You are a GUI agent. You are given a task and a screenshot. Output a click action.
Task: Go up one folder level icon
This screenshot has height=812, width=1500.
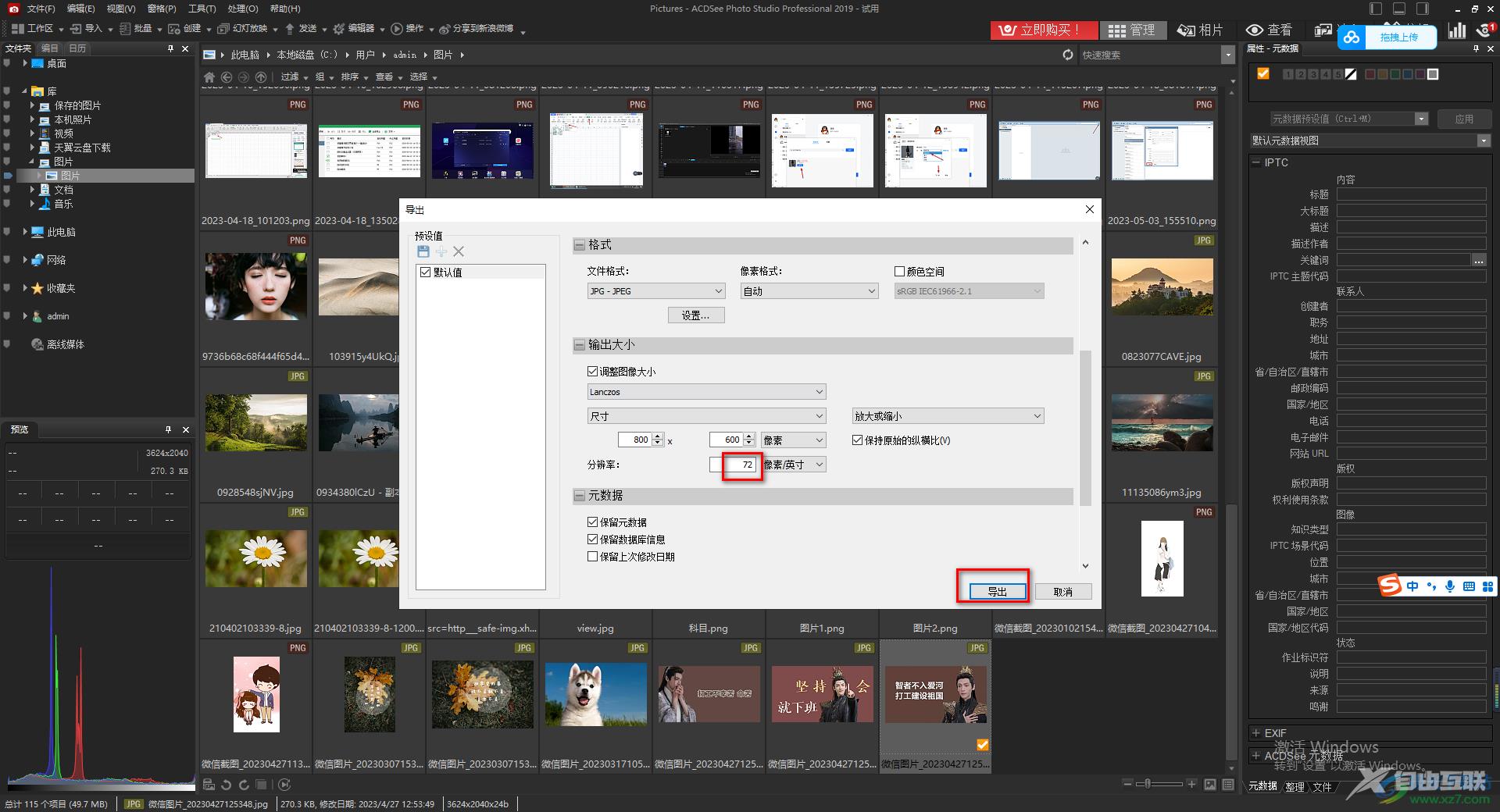[x=261, y=77]
